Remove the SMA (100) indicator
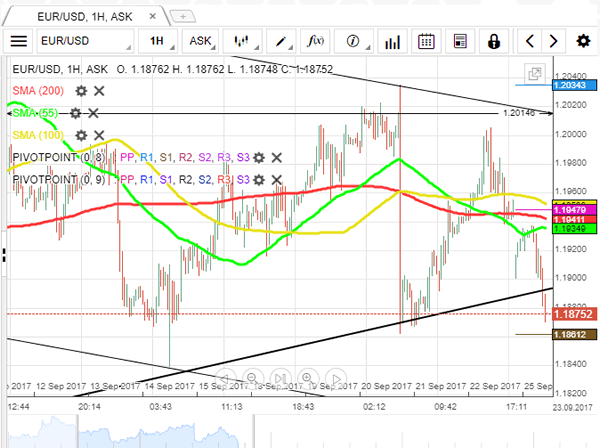Image resolution: width=600 pixels, height=448 pixels. [x=97, y=135]
